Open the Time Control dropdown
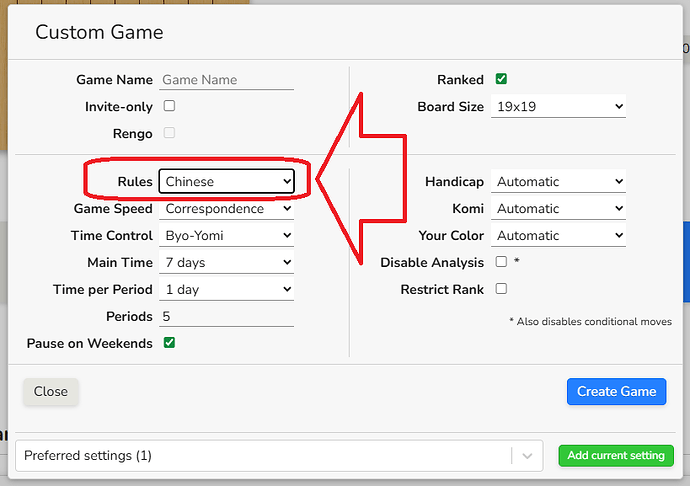 226,236
